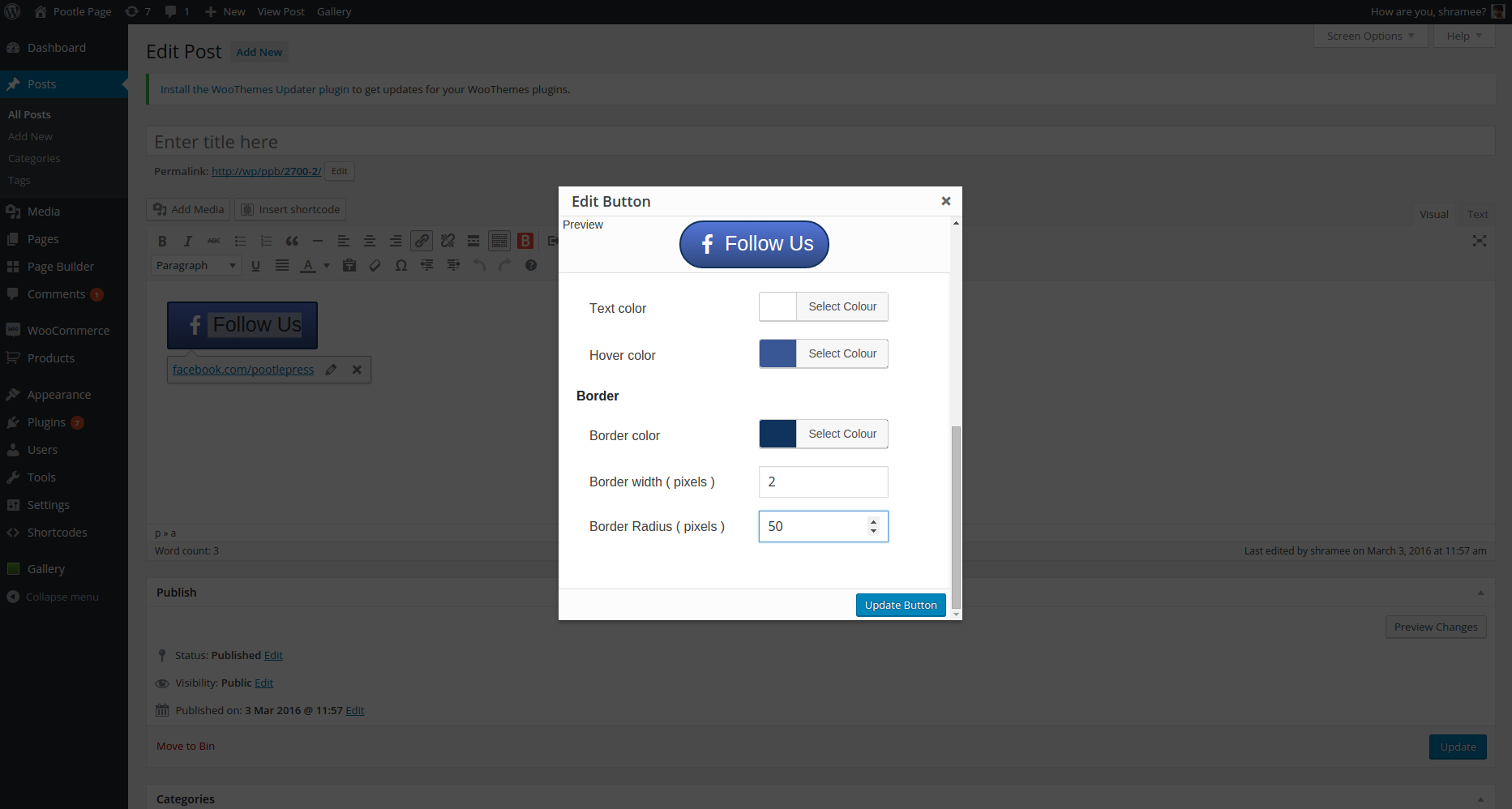Click the Hover color swatch
1512x809 pixels.
click(777, 353)
